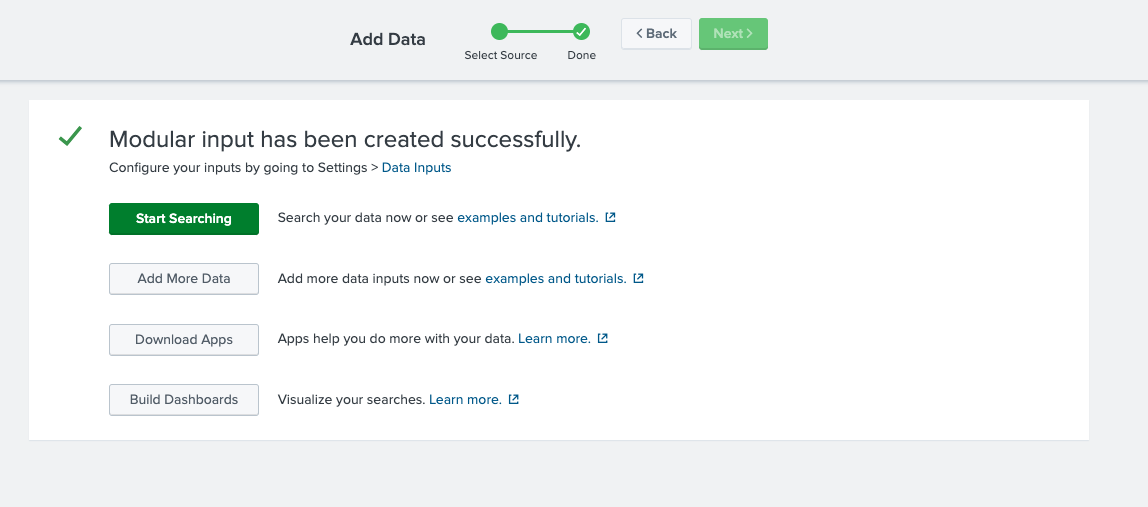Open examples and tutorials link for searching
The image size is (1148, 507).
527,218
